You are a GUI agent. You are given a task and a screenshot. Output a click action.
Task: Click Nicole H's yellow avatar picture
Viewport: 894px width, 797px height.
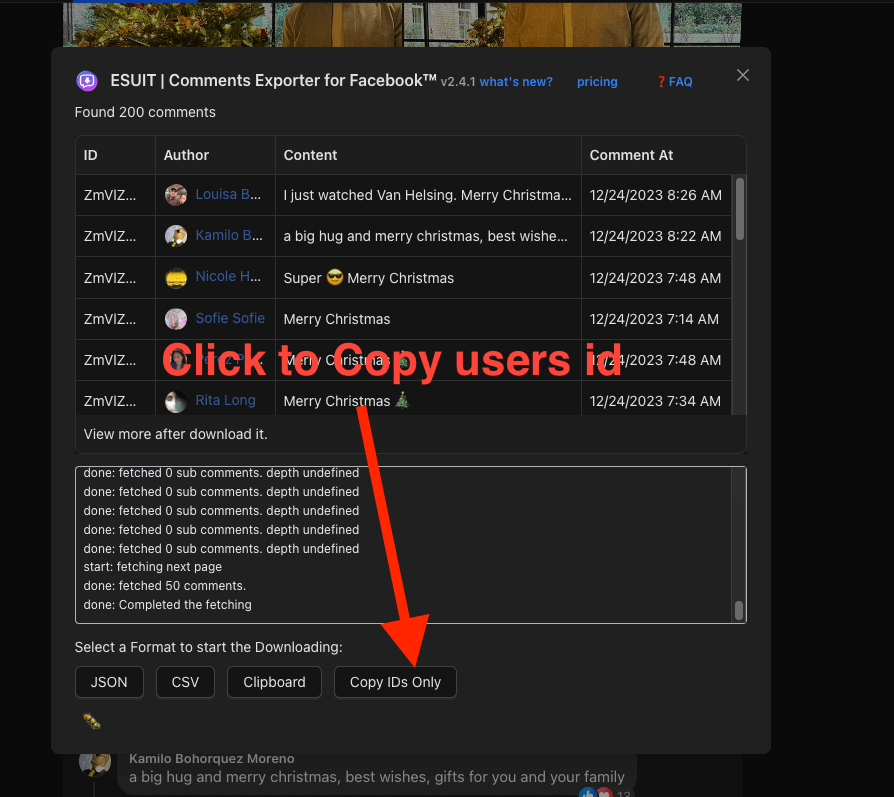[x=176, y=277]
